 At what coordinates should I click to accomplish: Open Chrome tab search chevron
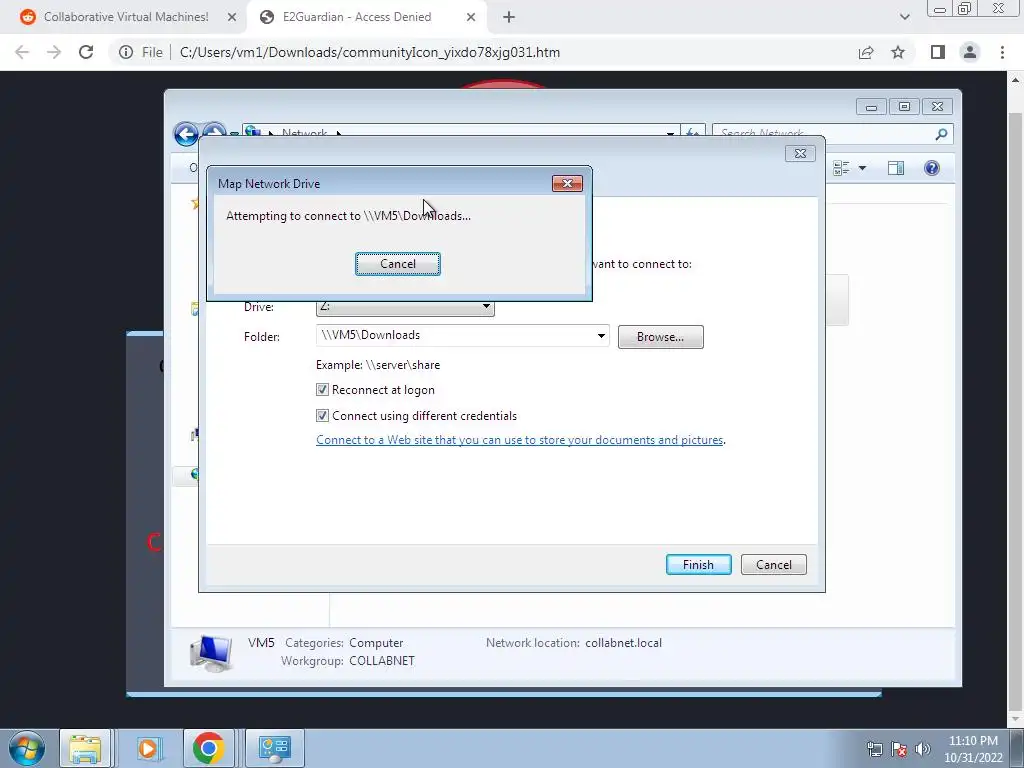pyautogui.click(x=904, y=17)
